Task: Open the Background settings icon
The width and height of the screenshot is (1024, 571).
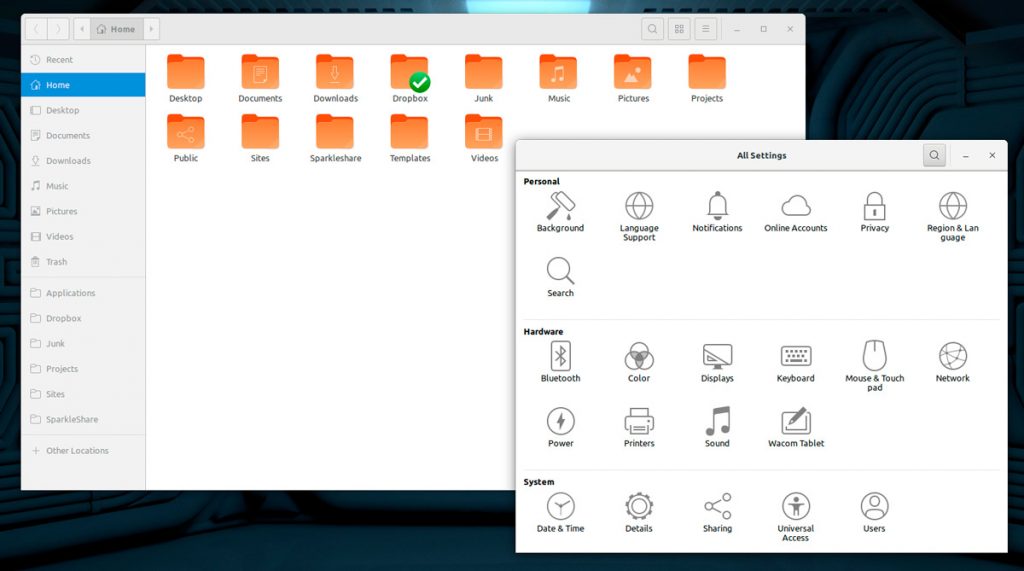Action: click(x=560, y=207)
